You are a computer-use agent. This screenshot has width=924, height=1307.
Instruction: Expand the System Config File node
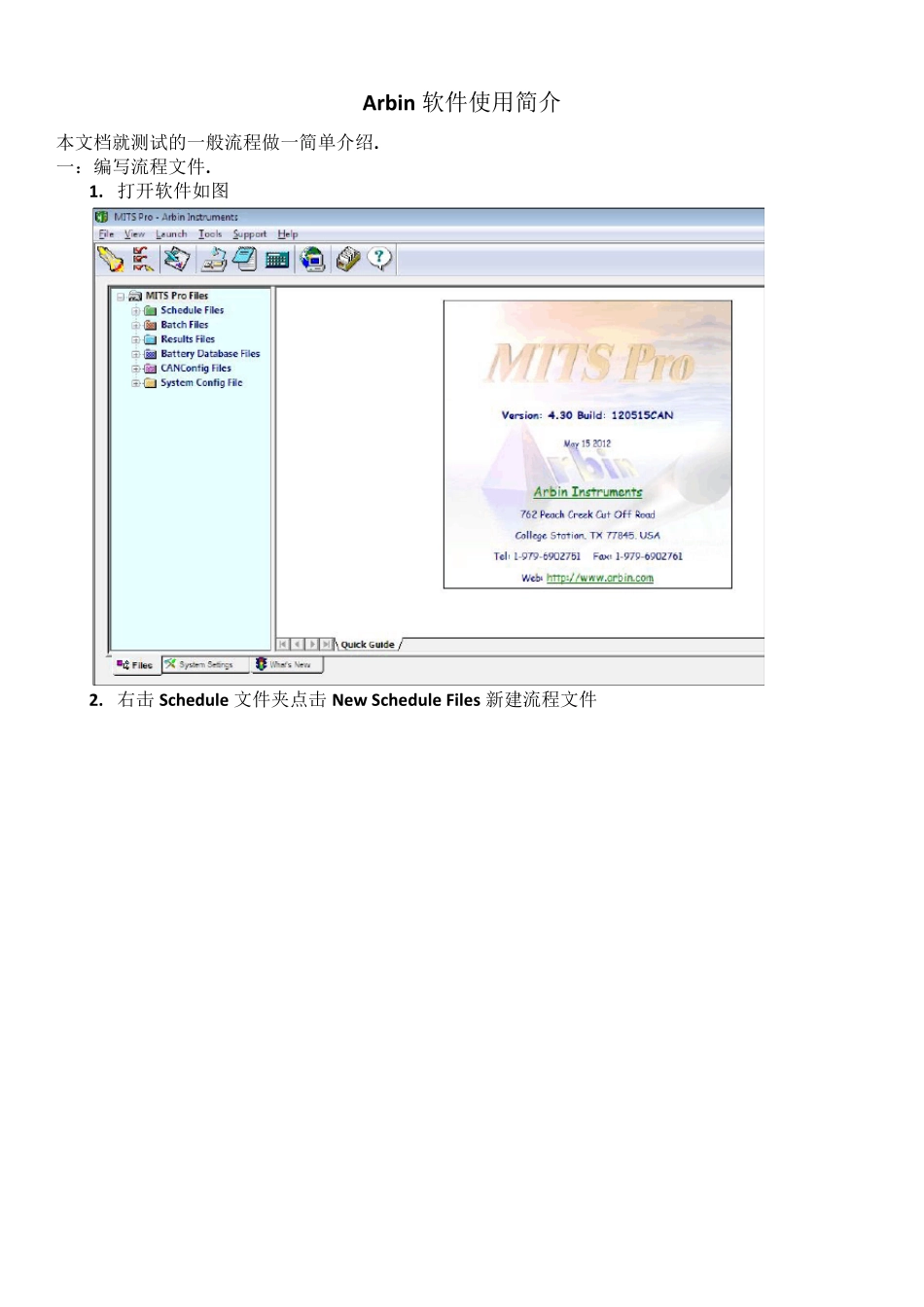pyautogui.click(x=135, y=384)
